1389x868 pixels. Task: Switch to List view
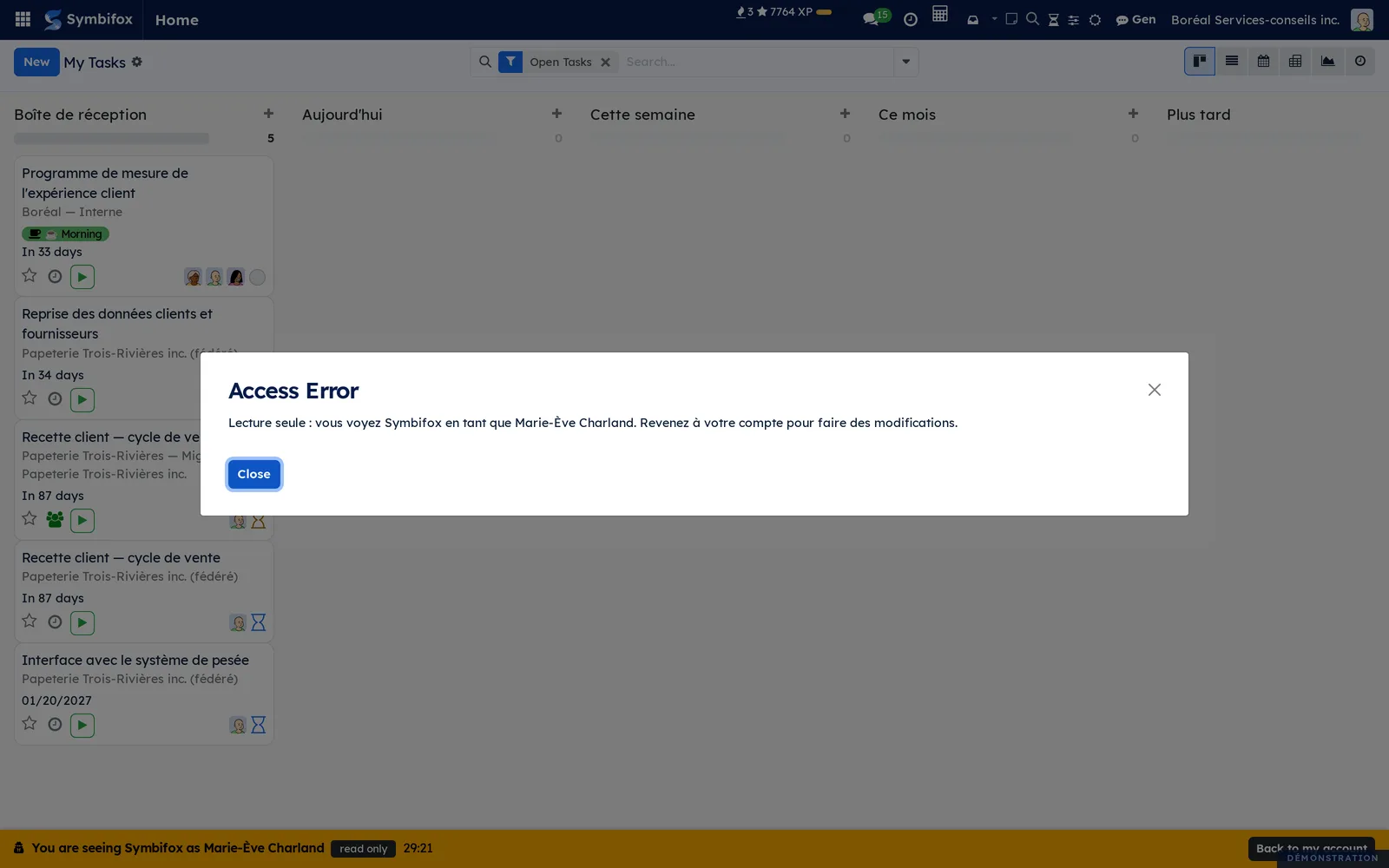[1231, 61]
